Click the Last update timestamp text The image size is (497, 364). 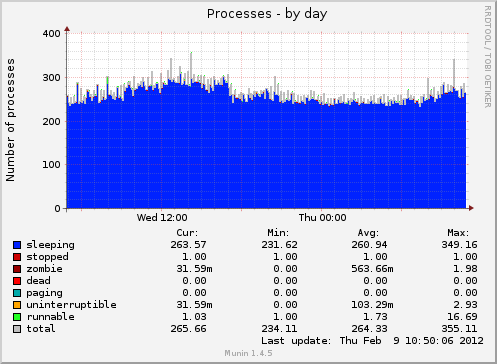[372, 341]
